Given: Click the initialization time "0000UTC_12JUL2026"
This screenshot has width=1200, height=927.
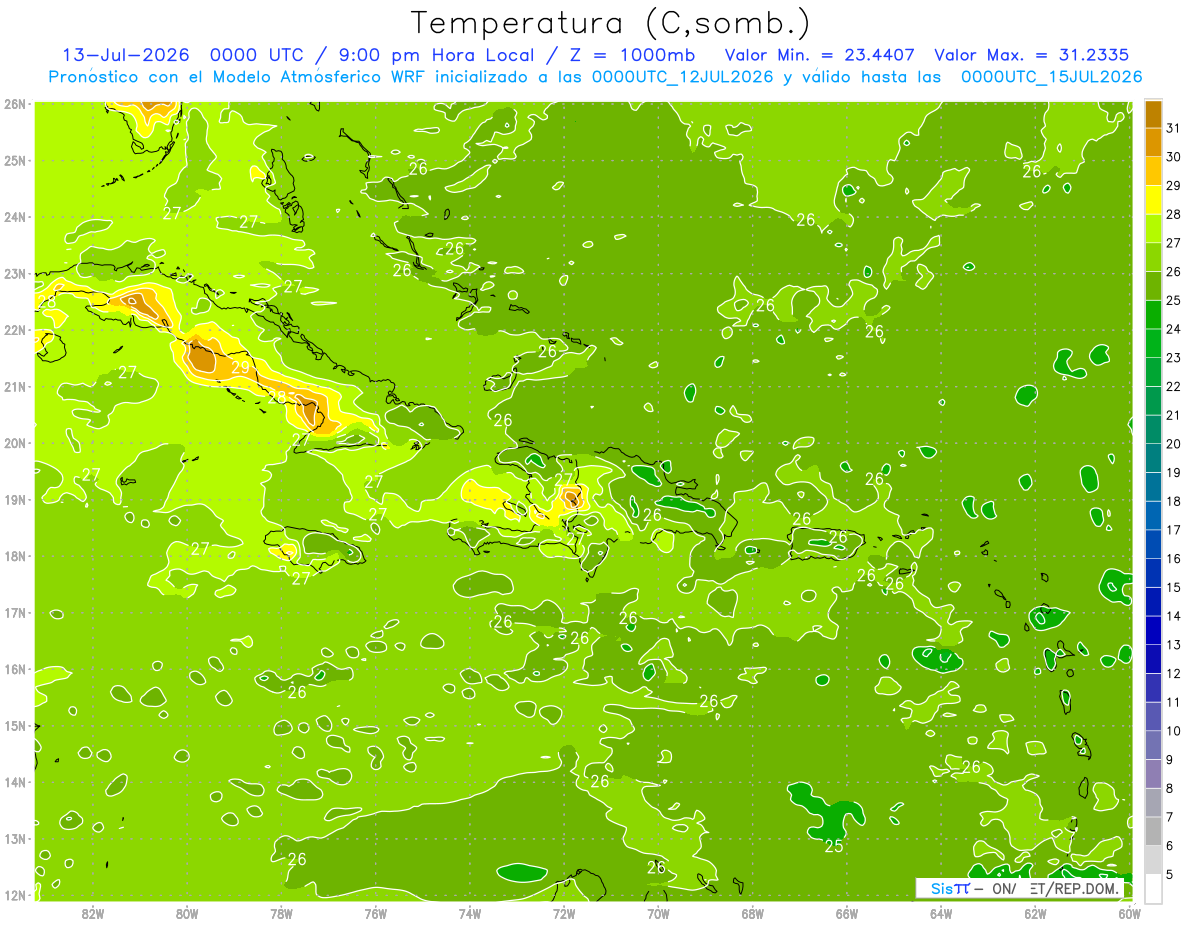Looking at the screenshot, I should (683, 77).
